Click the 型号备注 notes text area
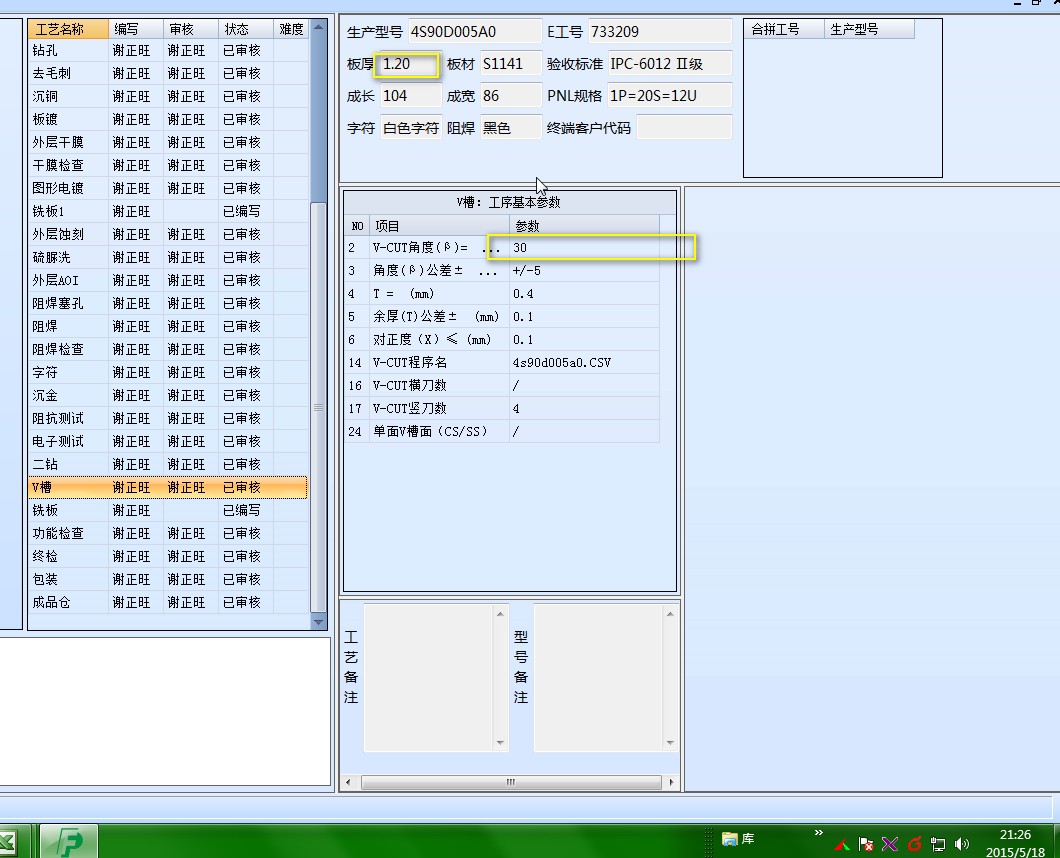 click(599, 677)
